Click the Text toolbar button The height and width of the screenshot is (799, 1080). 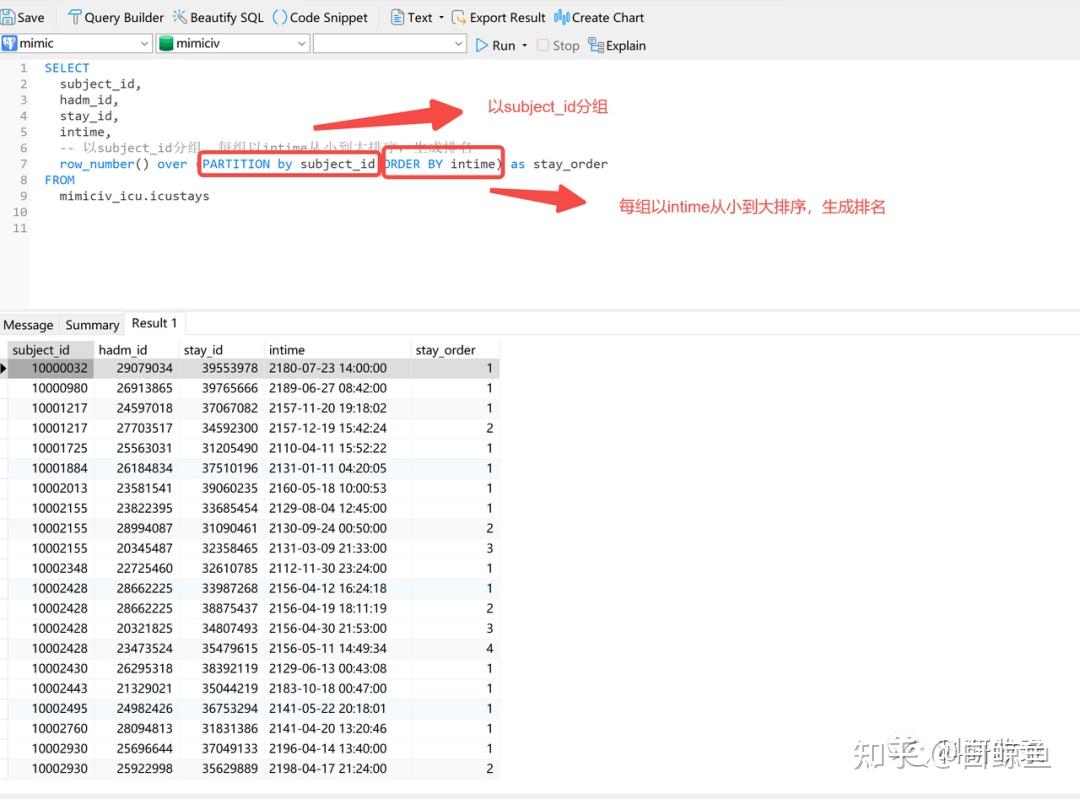412,17
